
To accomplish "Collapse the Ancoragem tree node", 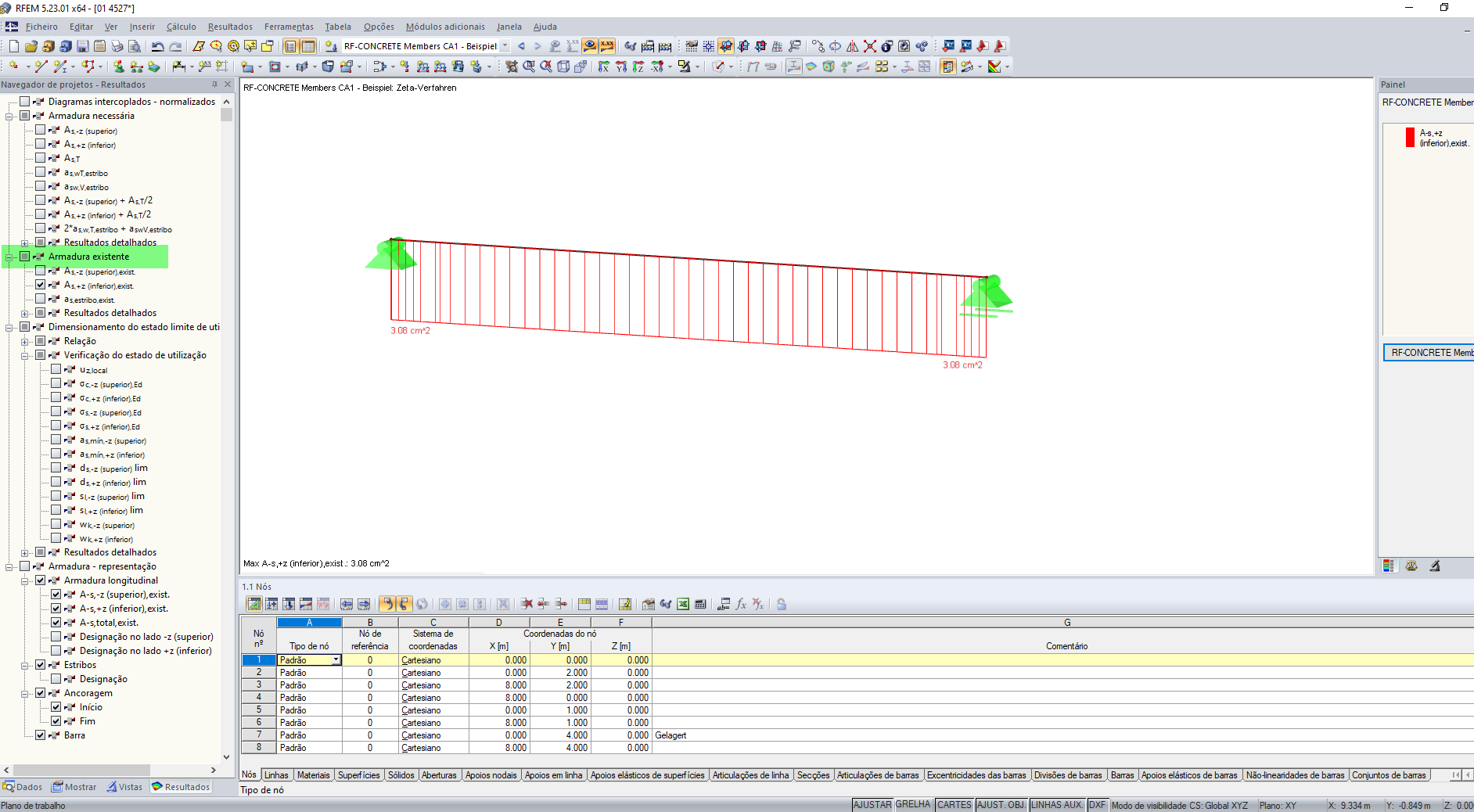I will point(25,693).
